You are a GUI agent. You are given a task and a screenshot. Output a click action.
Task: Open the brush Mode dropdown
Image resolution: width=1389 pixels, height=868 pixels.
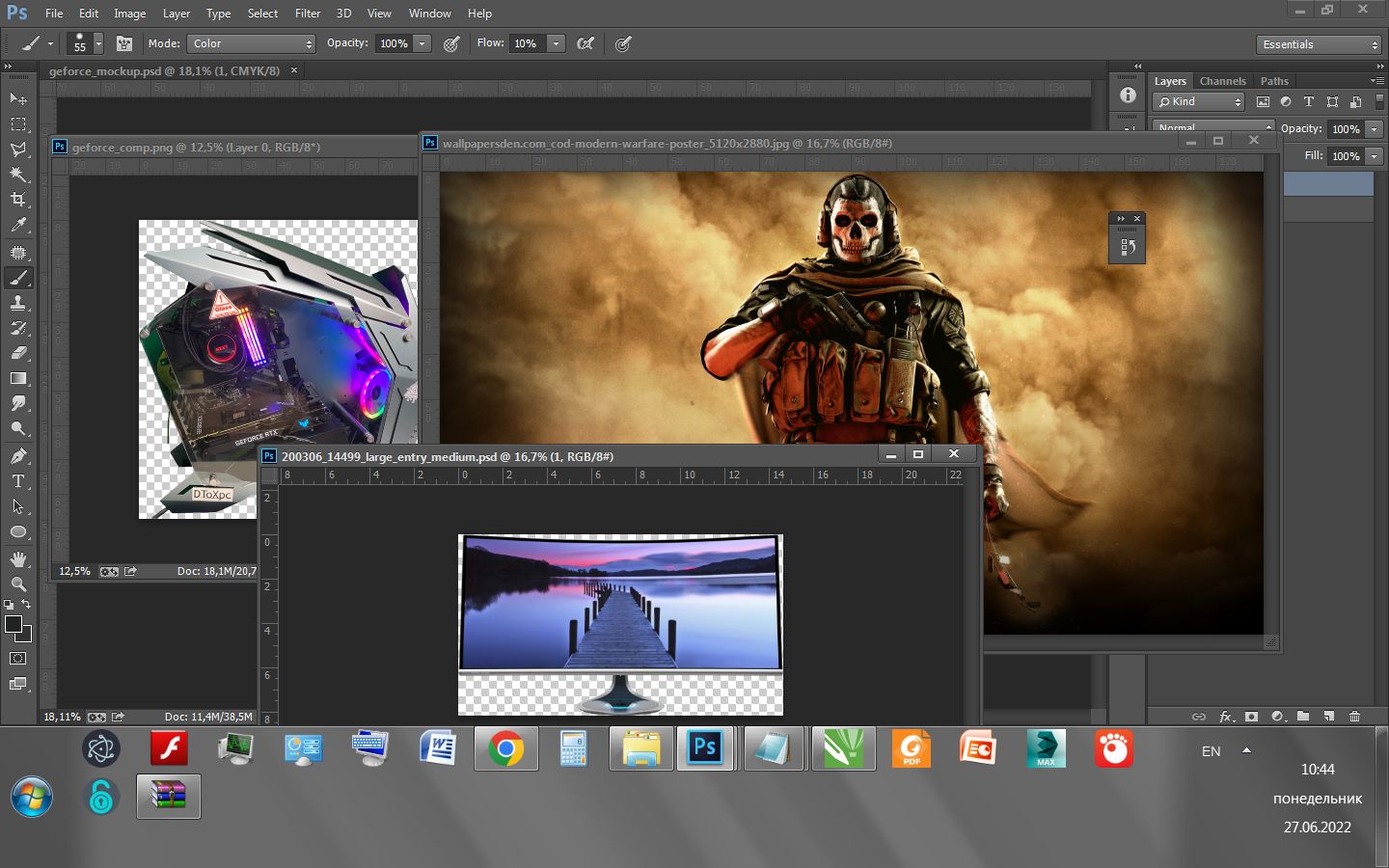pos(251,43)
